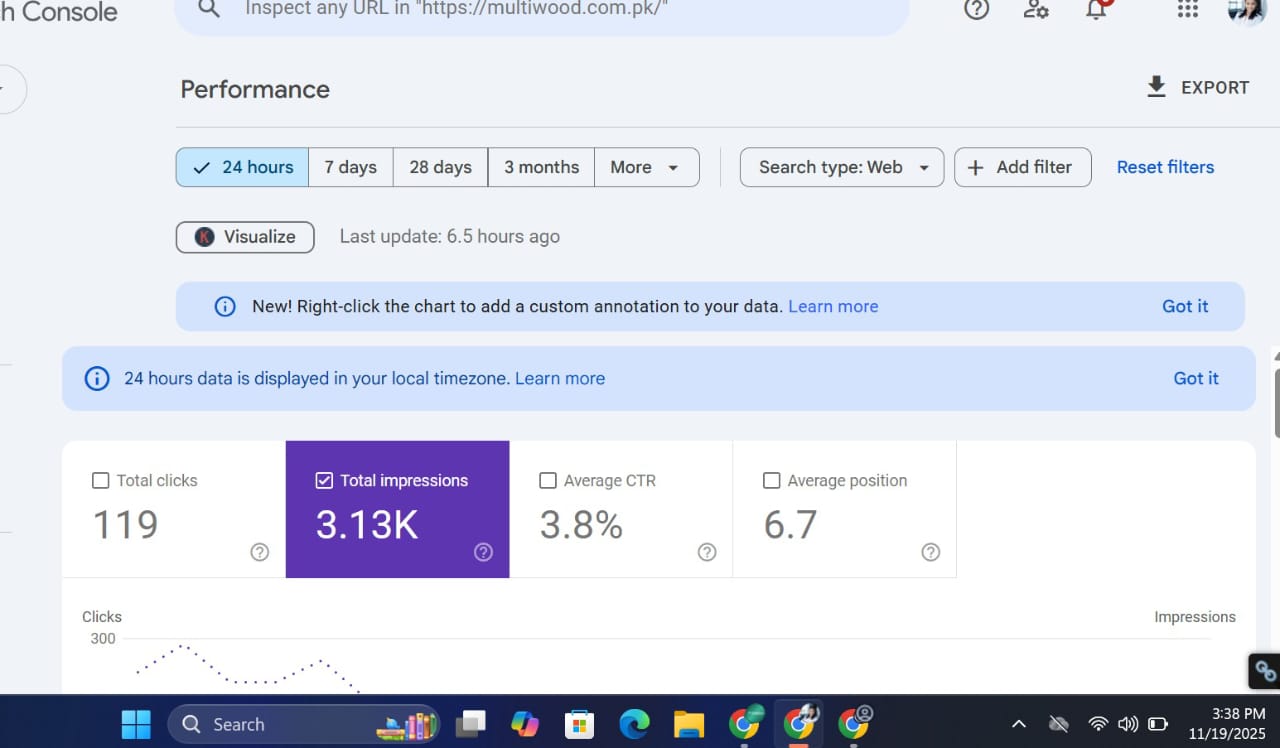Open the Google apps grid
Viewport: 1280px width, 748px height.
pyautogui.click(x=1187, y=9)
